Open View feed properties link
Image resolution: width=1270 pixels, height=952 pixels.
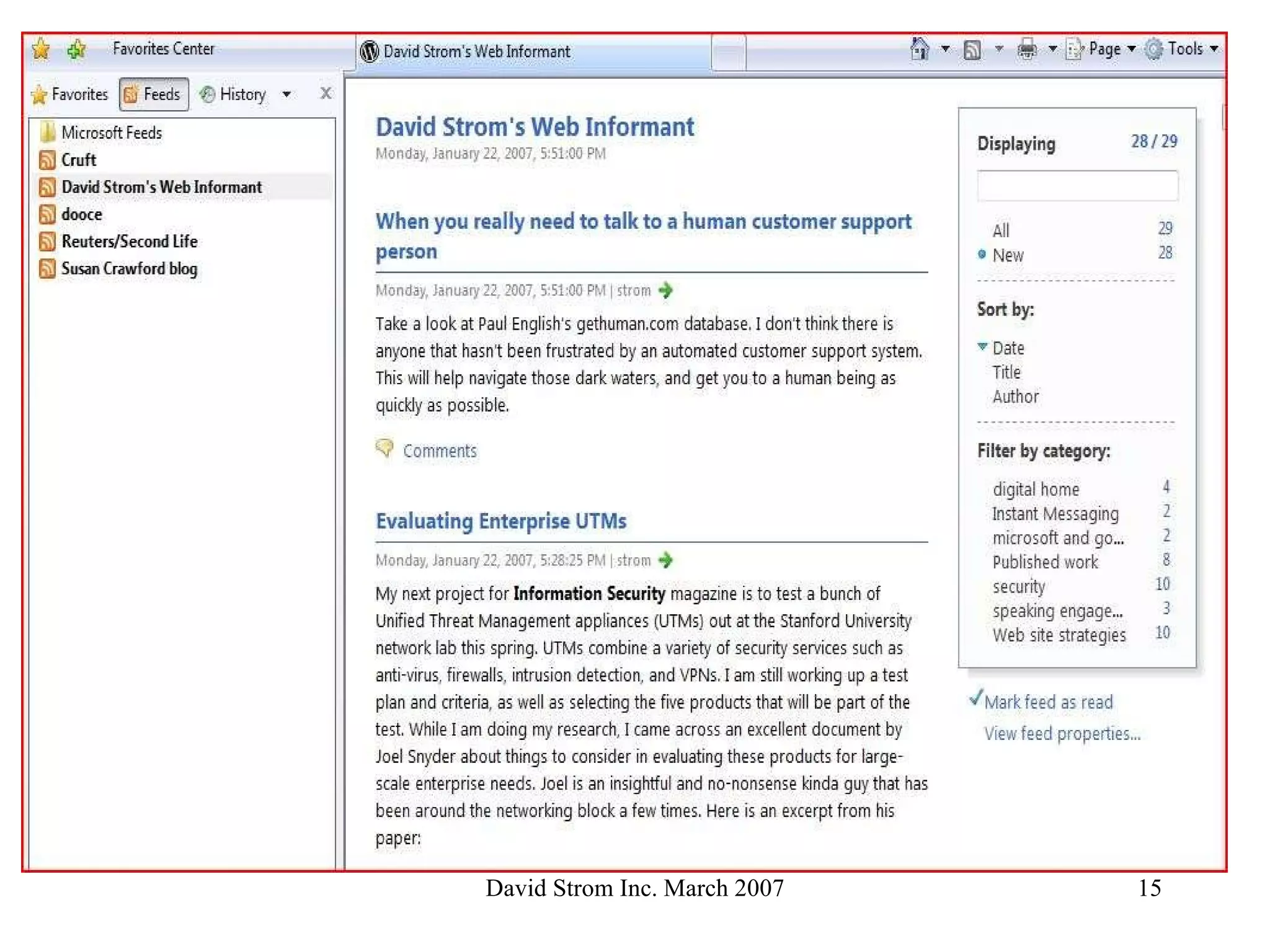[1062, 733]
